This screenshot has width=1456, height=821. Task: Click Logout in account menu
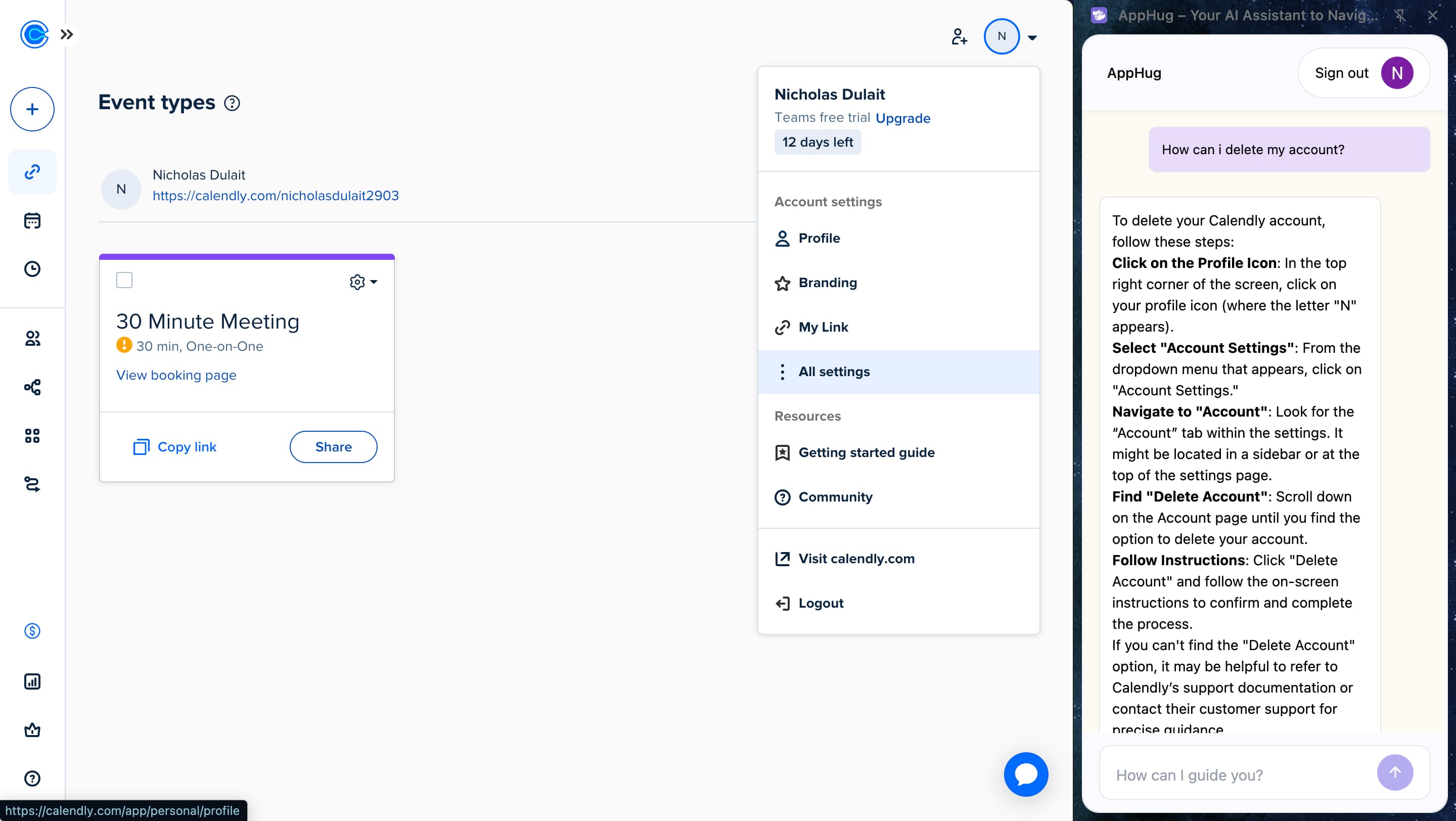click(x=898, y=604)
